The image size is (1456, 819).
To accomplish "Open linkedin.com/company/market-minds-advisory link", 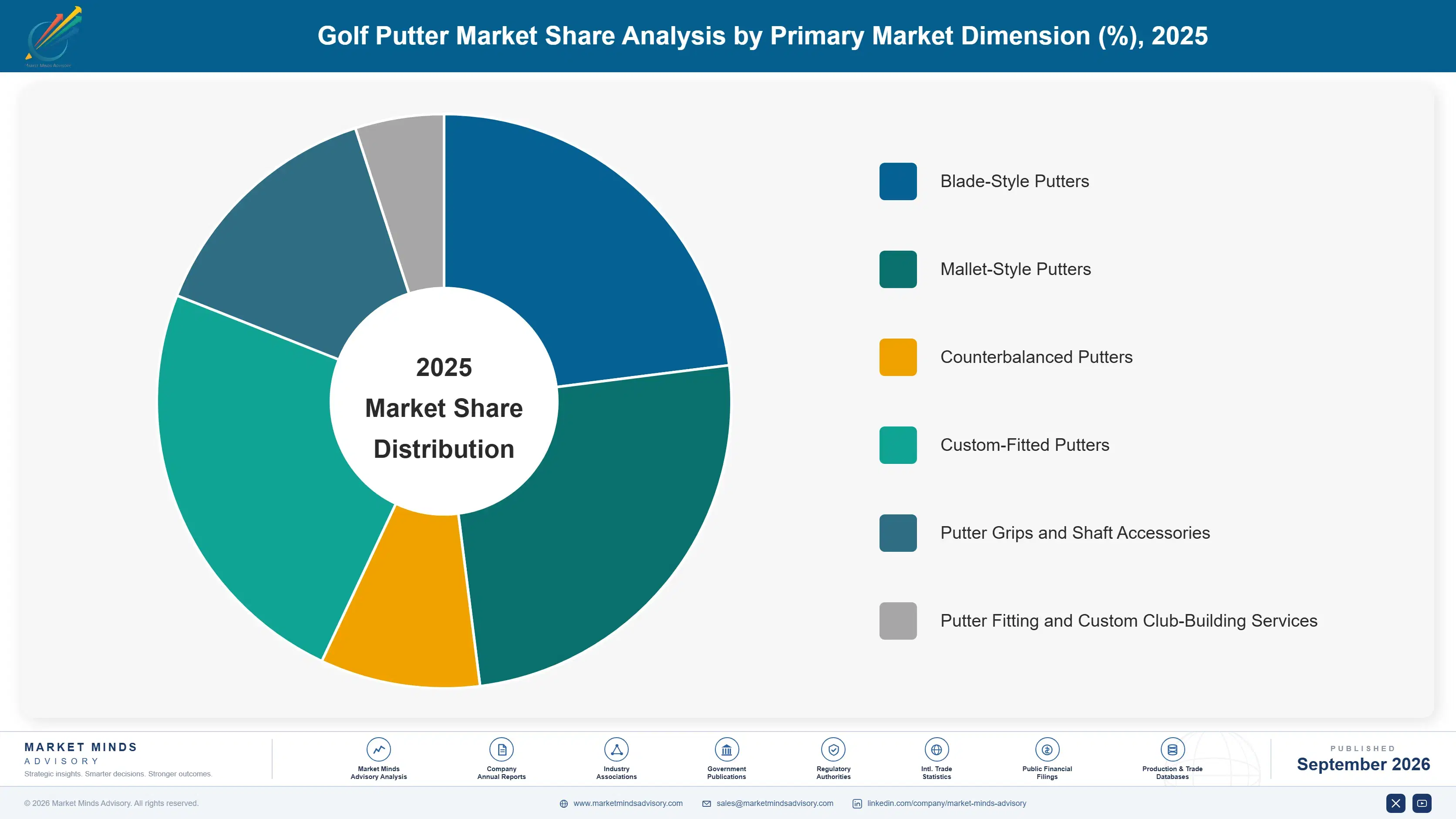I will (947, 803).
